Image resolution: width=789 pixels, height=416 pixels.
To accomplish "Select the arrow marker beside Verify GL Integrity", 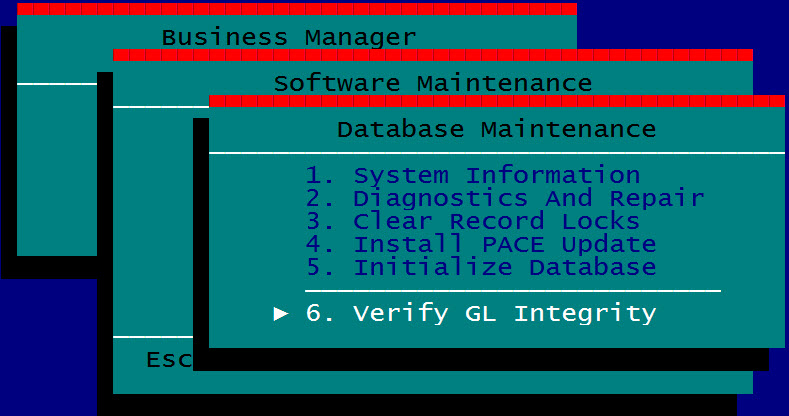I will (281, 314).
